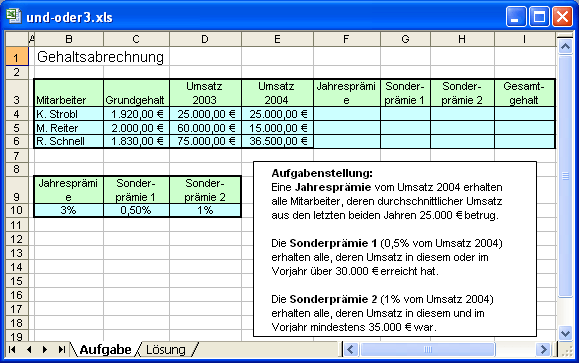Select column C header
The image size is (579, 363).
[x=136, y=39]
